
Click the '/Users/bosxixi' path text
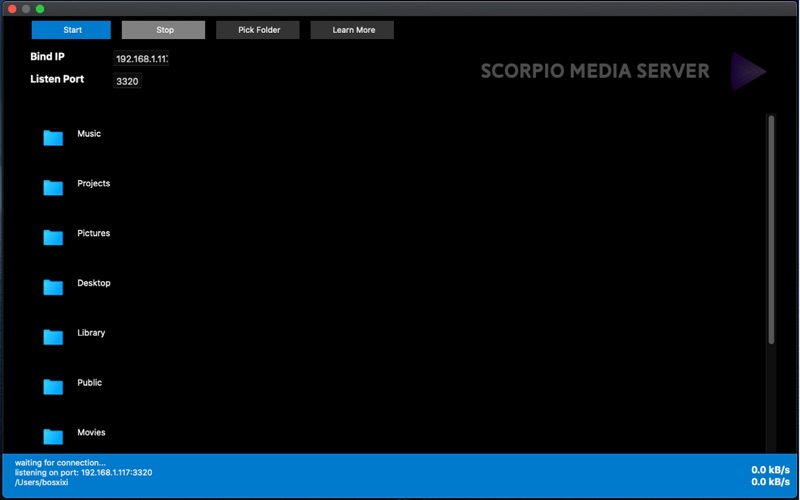[41, 482]
